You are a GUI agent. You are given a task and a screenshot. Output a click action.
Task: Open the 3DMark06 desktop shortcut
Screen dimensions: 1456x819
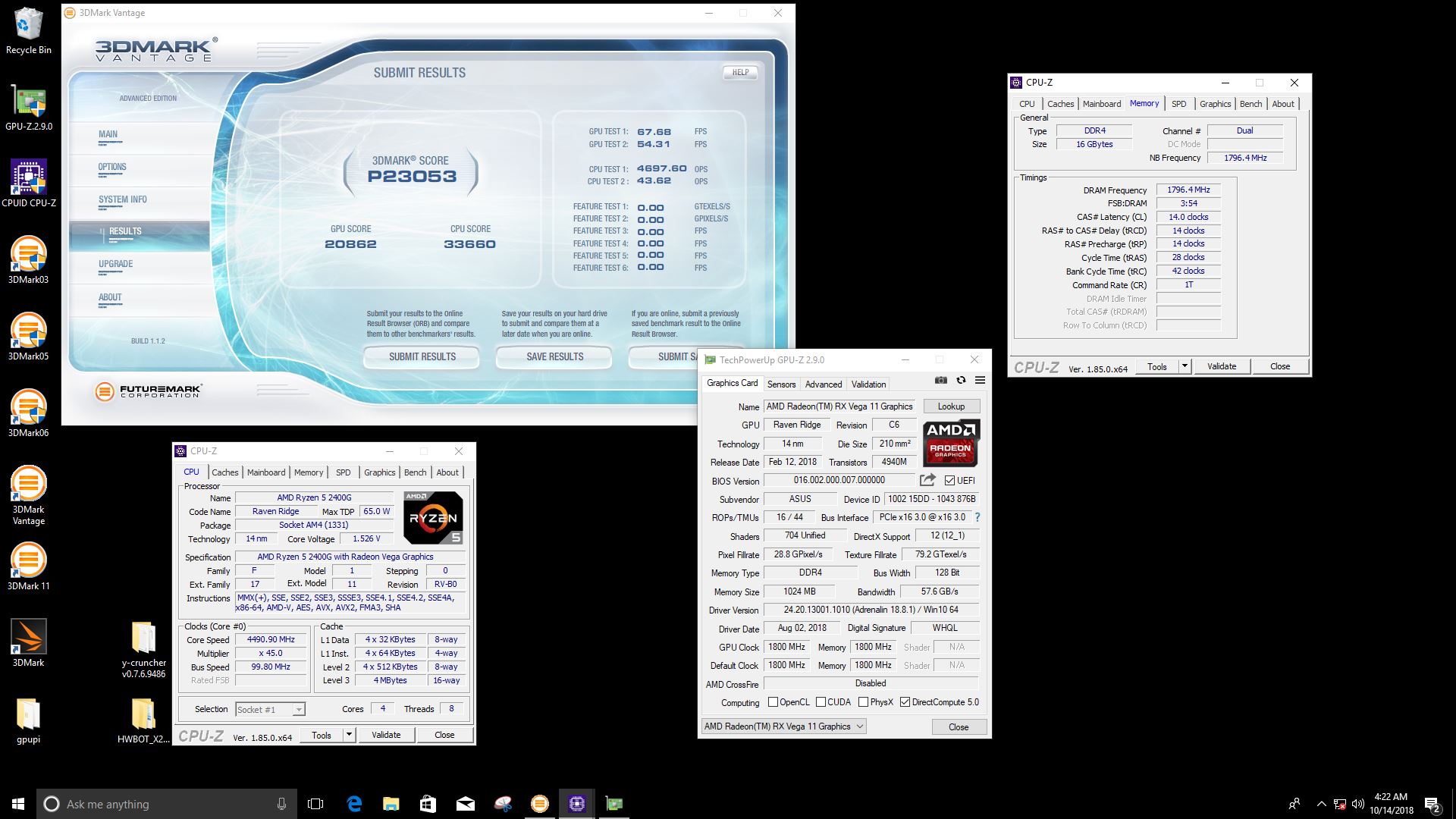[x=29, y=413]
